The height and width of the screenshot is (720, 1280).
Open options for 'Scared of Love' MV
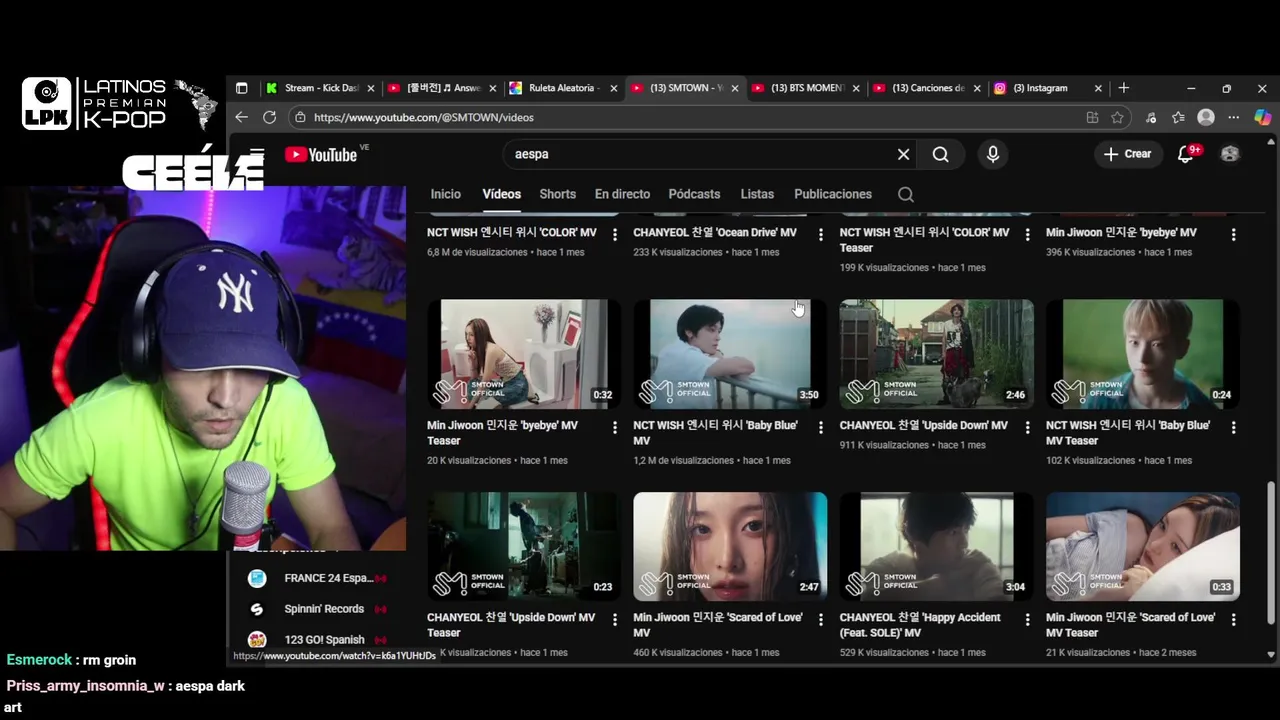point(821,619)
